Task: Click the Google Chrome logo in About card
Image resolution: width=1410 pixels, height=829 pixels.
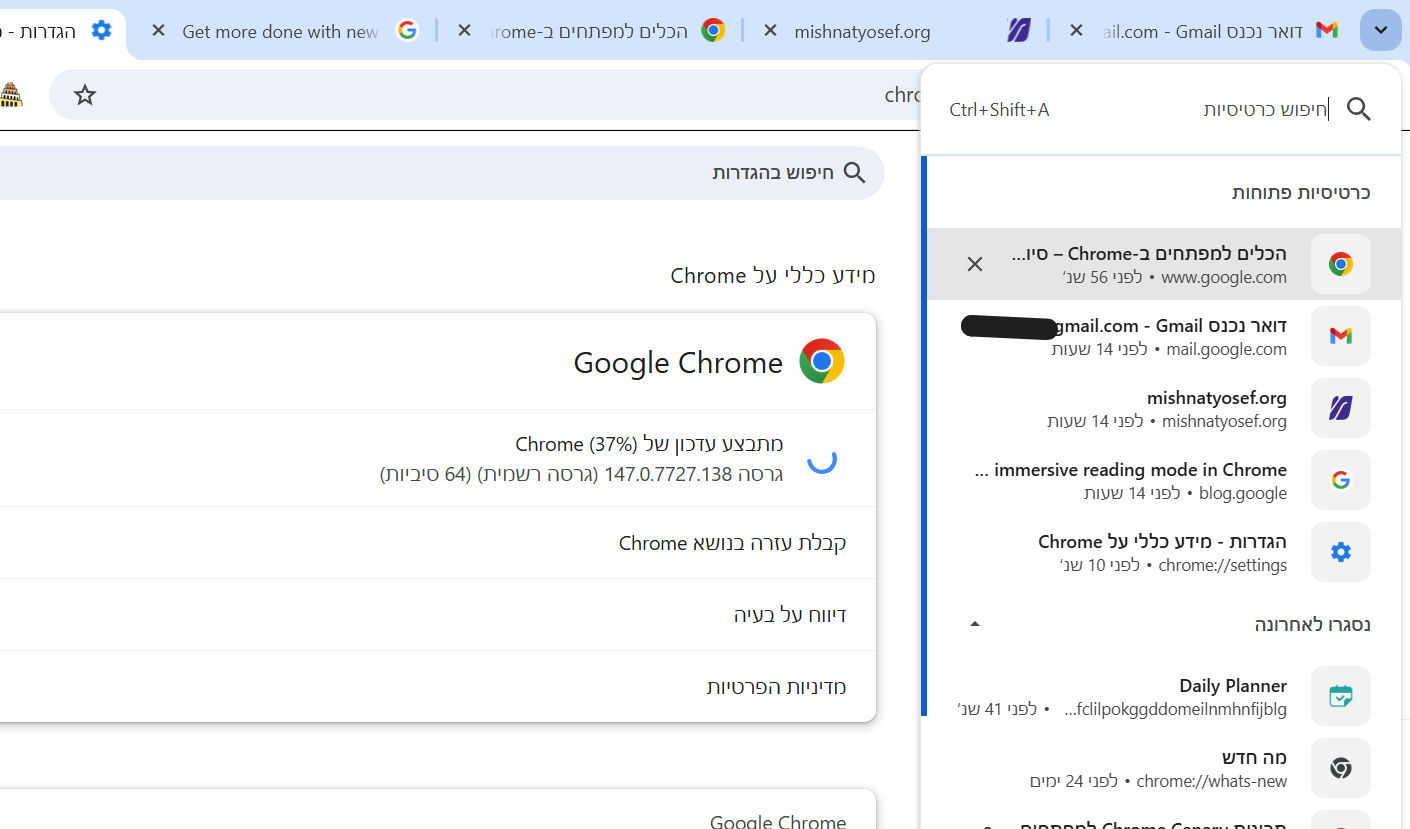Action: tap(822, 362)
